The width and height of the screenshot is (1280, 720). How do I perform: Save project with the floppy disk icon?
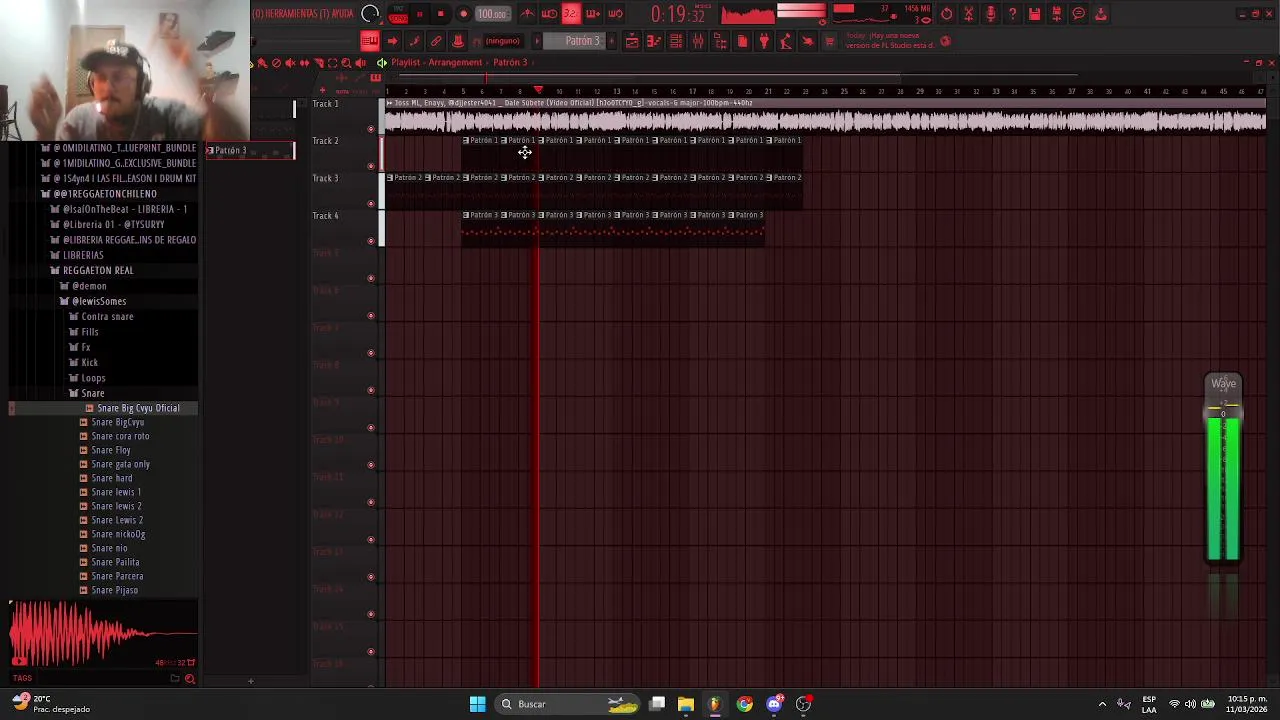[1034, 14]
